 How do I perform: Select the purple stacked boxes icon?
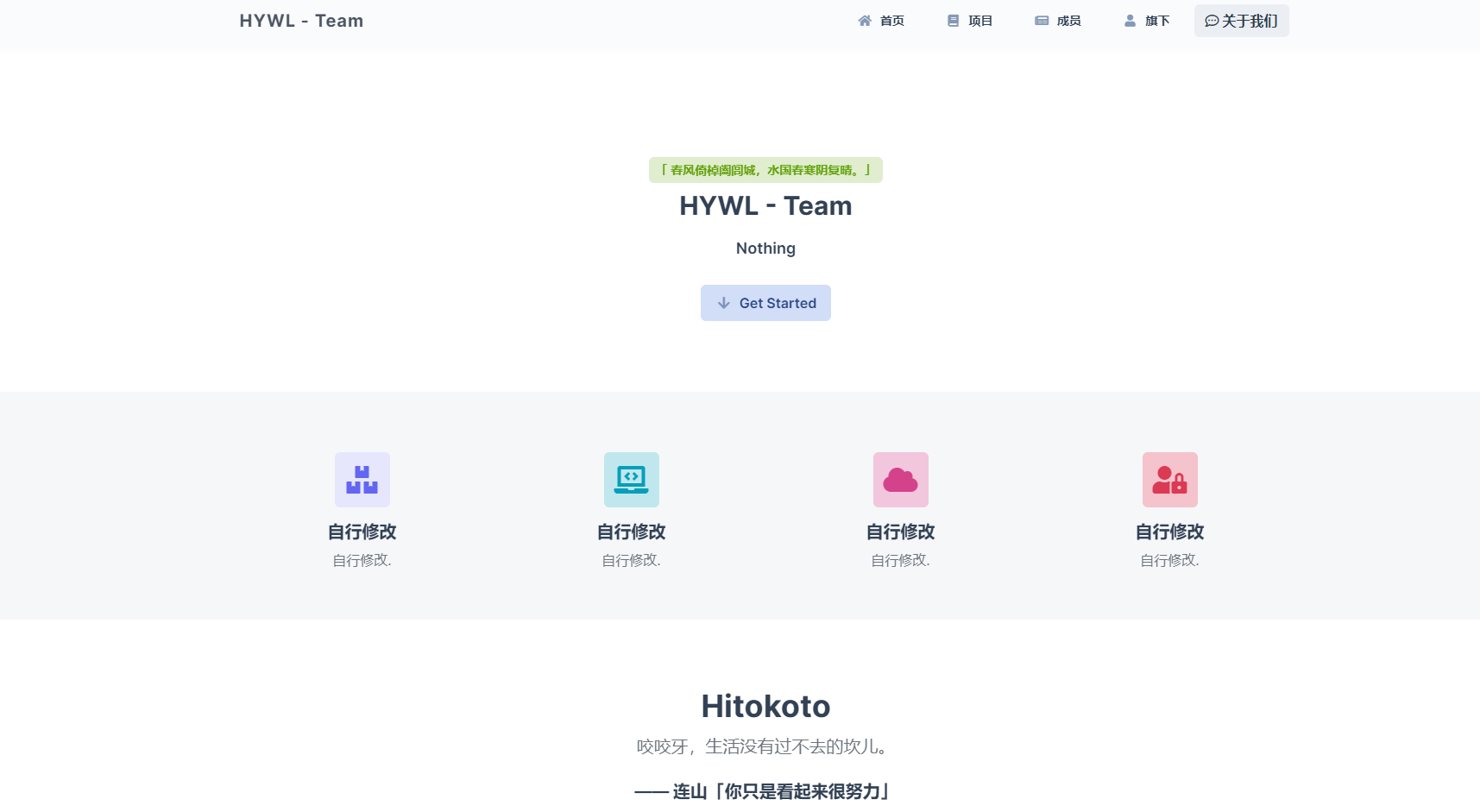pos(362,480)
